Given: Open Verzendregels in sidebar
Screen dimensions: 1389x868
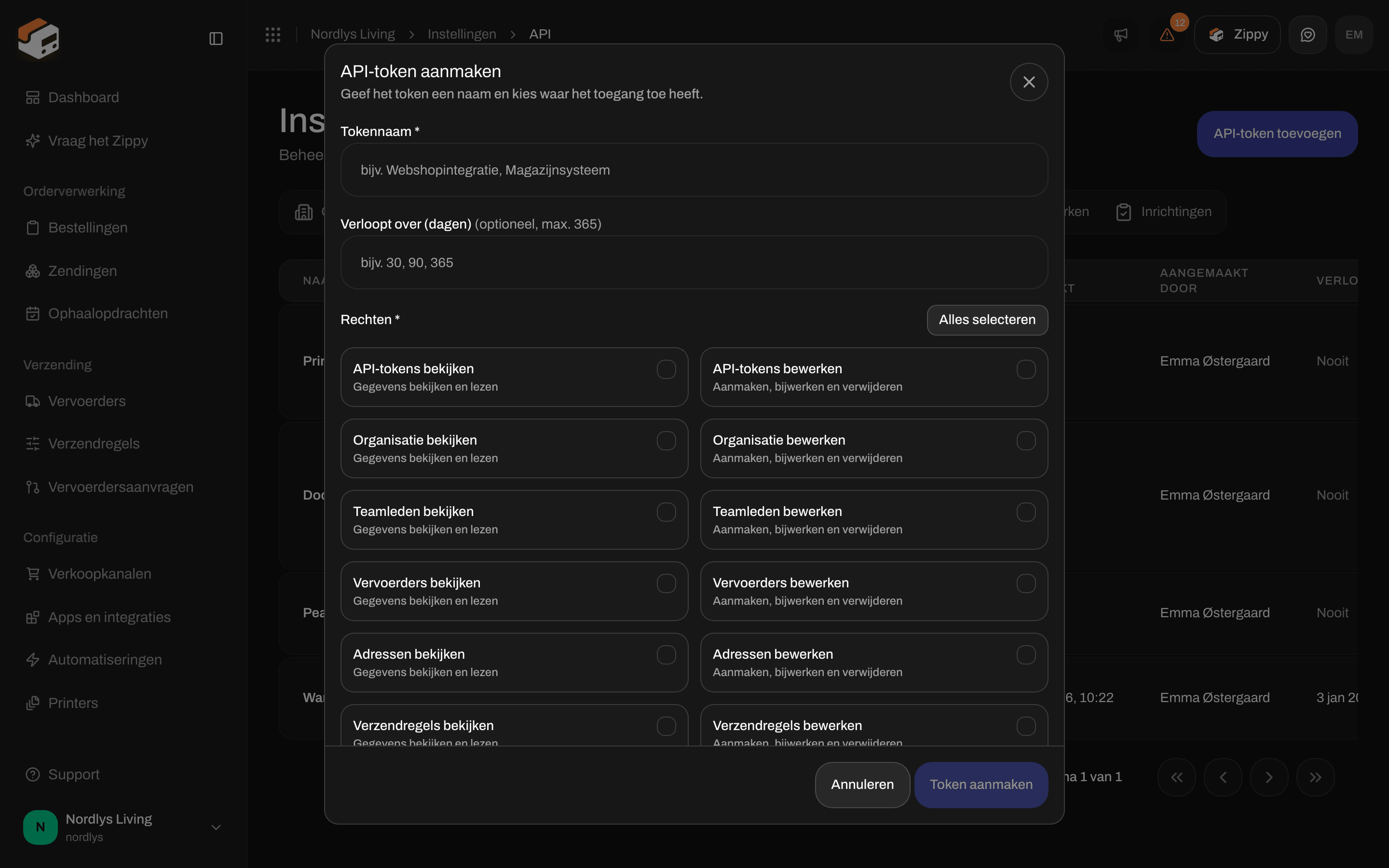Looking at the screenshot, I should (x=82, y=444).
